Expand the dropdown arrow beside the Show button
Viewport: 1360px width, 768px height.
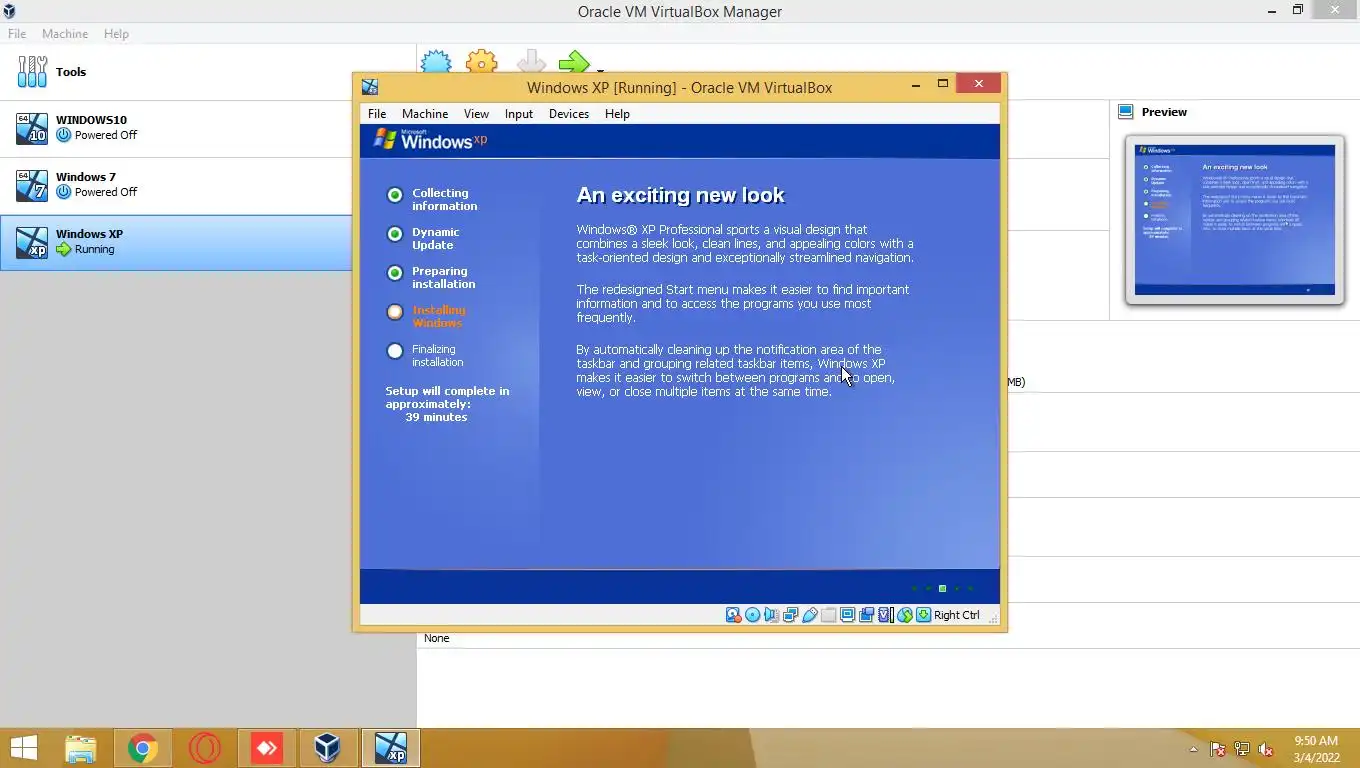tap(600, 70)
